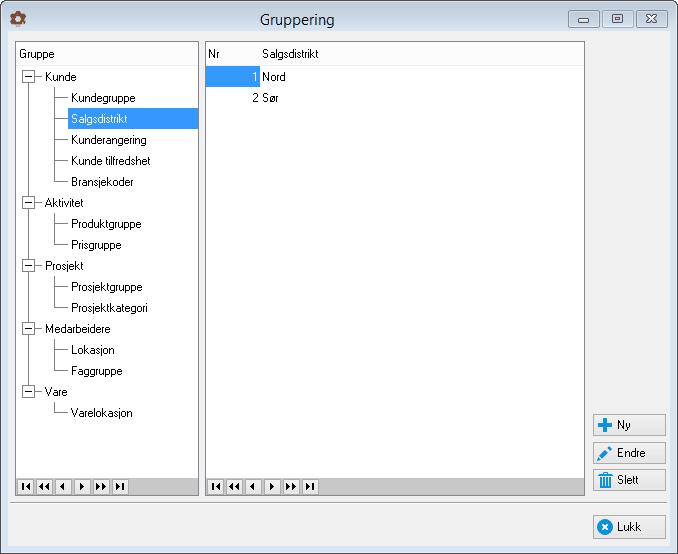The image size is (678, 554).
Task: Select the Aktivitet parent node label
Action: (x=64, y=202)
